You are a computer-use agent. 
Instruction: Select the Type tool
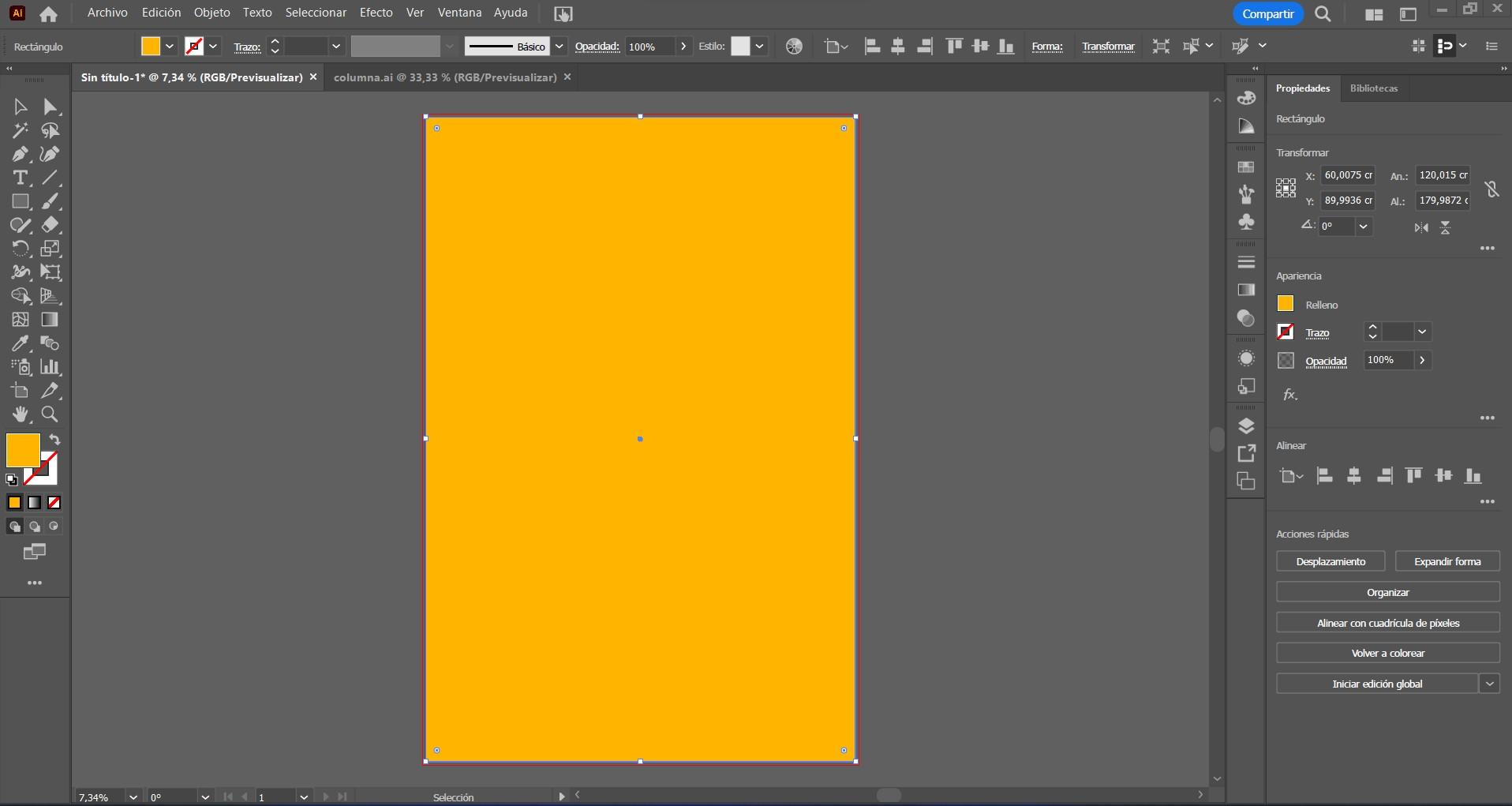click(x=21, y=178)
